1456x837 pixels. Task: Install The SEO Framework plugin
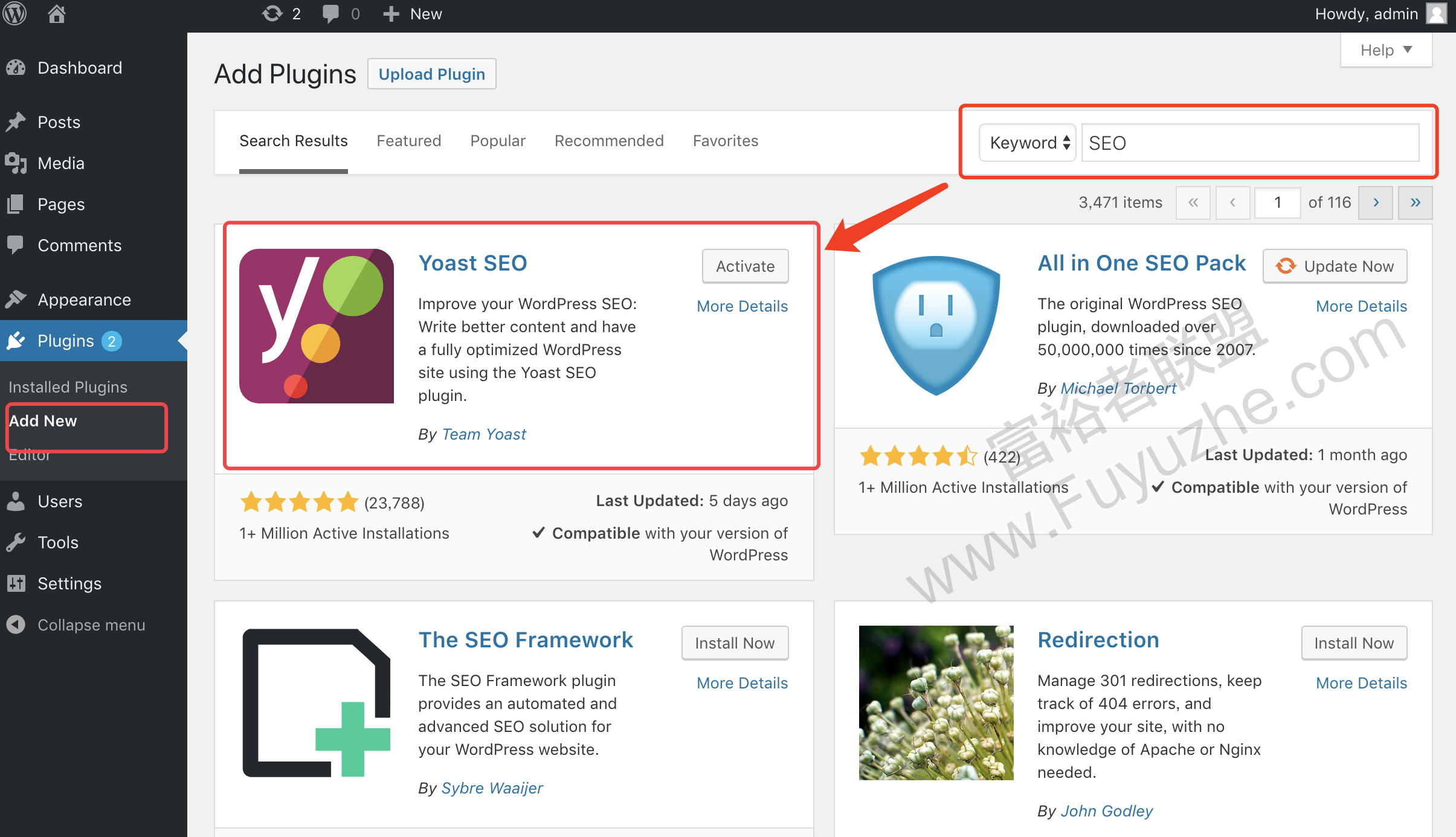click(735, 643)
